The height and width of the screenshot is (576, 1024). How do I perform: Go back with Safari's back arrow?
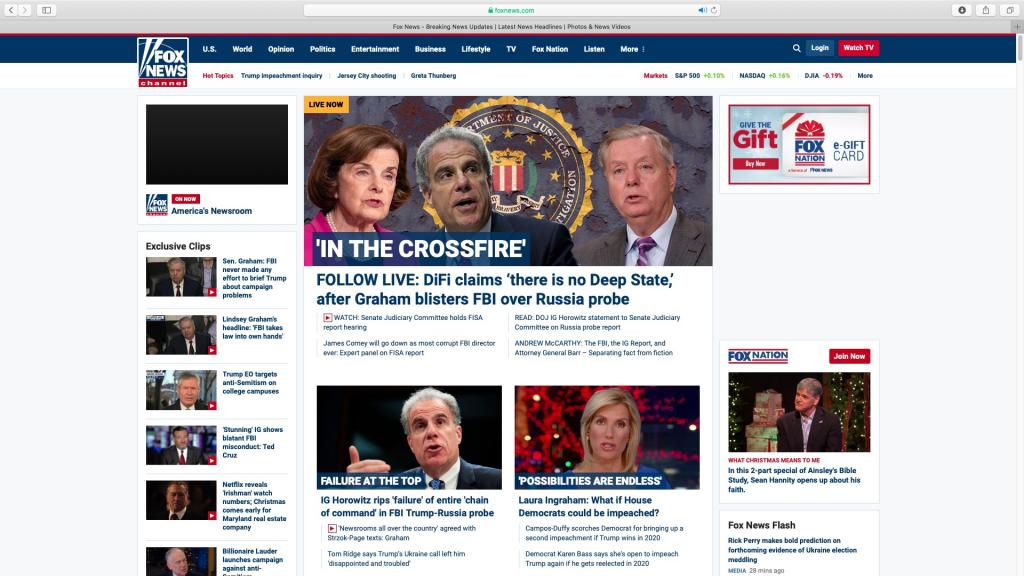click(x=10, y=10)
